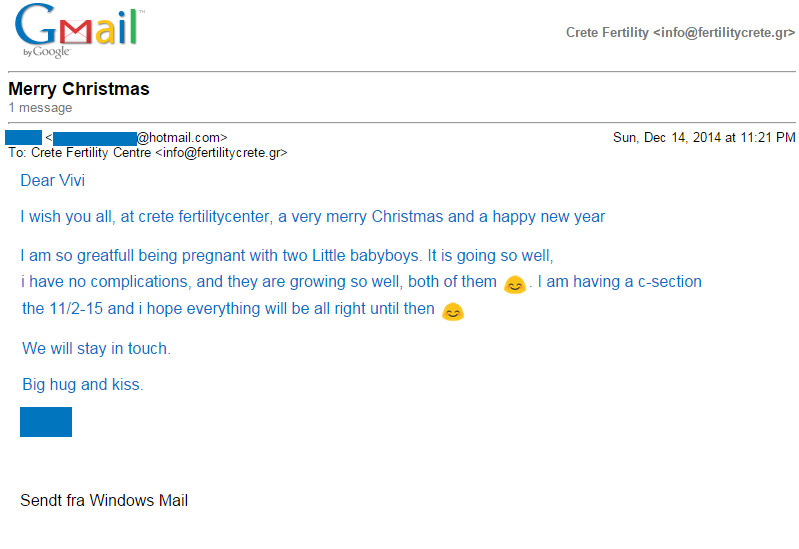Image resolution: width=799 pixels, height=549 pixels.
Task: Click the 'Sendt fra Windows Mail' footer
Action: pos(104,501)
